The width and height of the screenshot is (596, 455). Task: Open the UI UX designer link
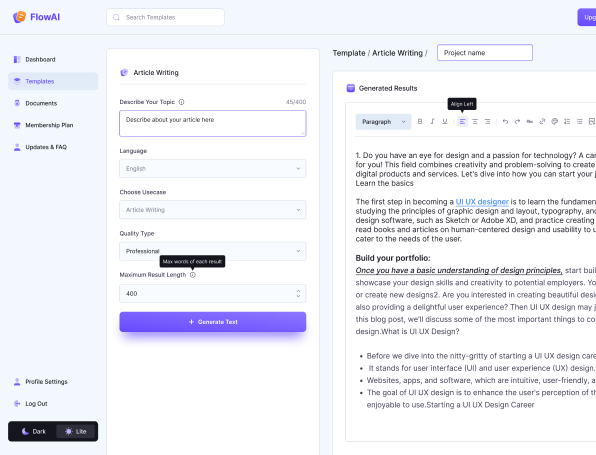[482, 202]
